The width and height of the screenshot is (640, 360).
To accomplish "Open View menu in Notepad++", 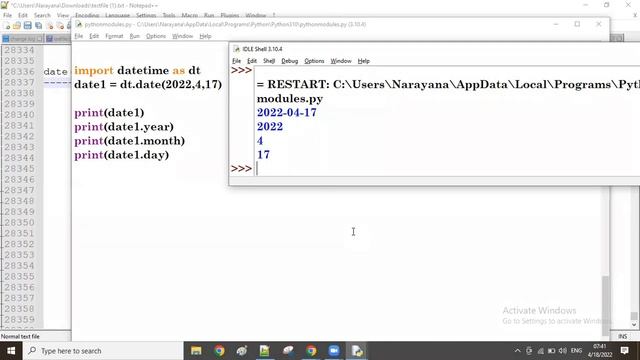I will point(62,15).
